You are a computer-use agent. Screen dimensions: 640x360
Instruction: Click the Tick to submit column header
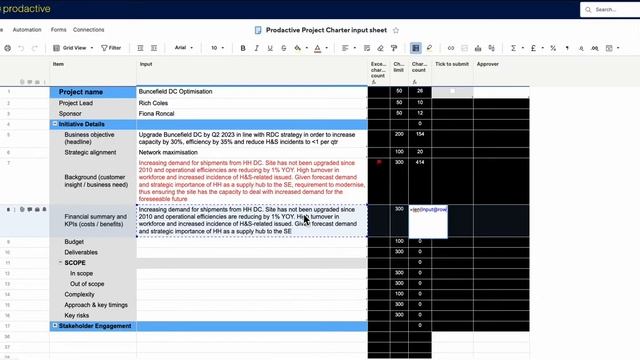point(452,71)
